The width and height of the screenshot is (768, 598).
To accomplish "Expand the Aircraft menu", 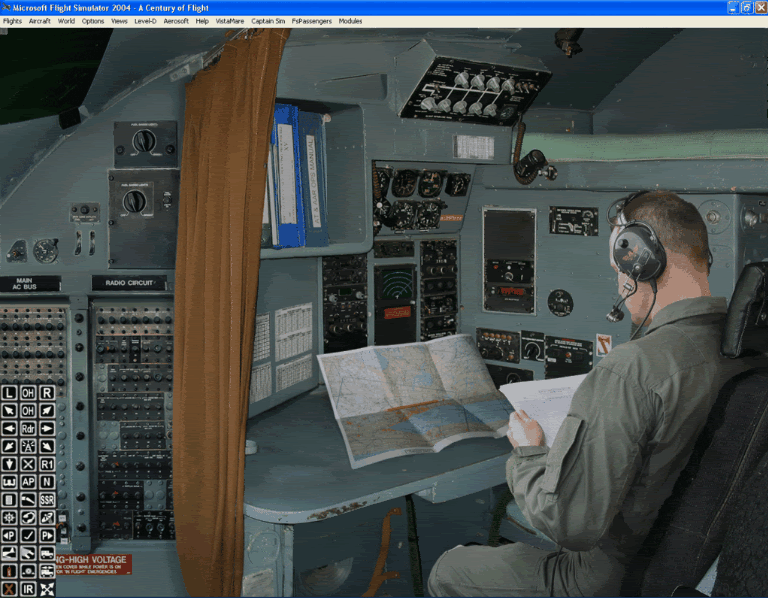I will coord(39,21).
